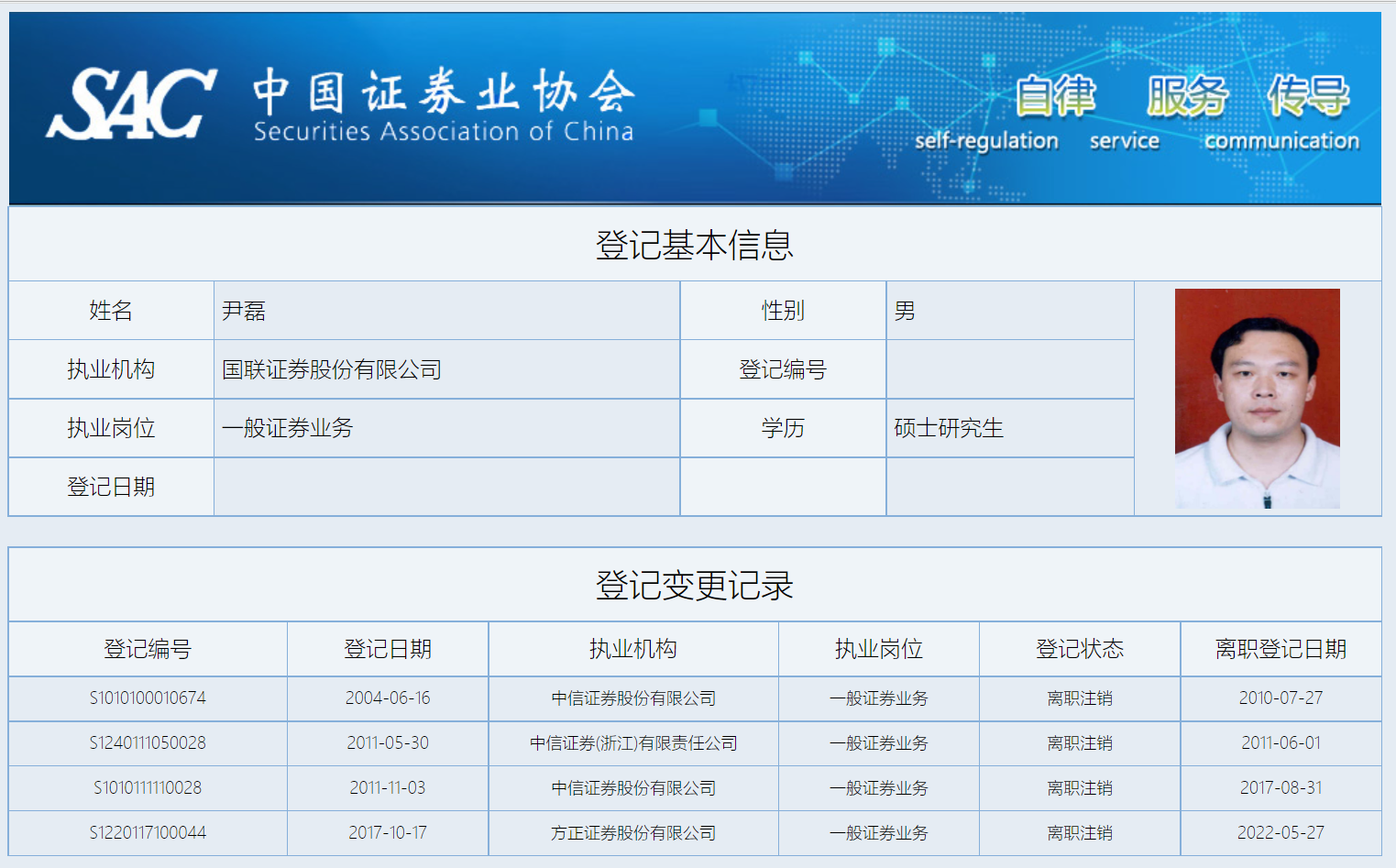Image resolution: width=1396 pixels, height=868 pixels.
Task: Click 离职注销 in the S1220117100044 row
Action: pyautogui.click(x=1080, y=833)
